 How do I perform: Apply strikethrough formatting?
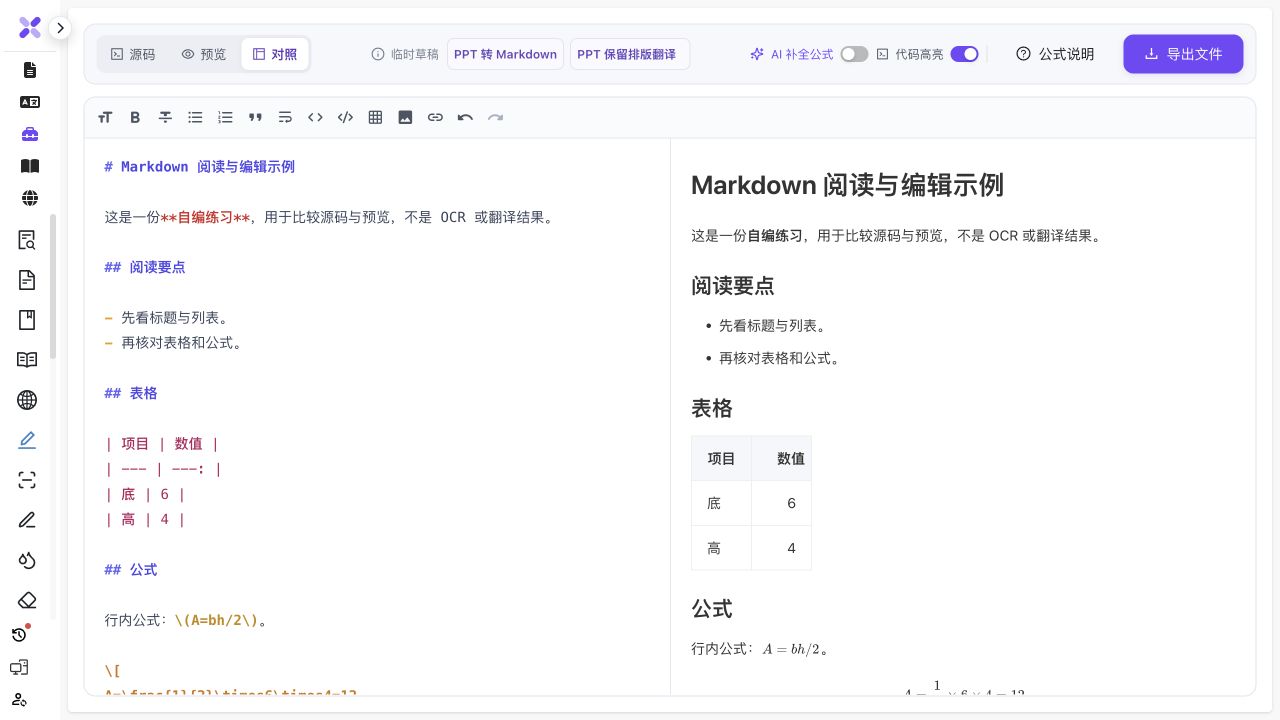[165, 117]
